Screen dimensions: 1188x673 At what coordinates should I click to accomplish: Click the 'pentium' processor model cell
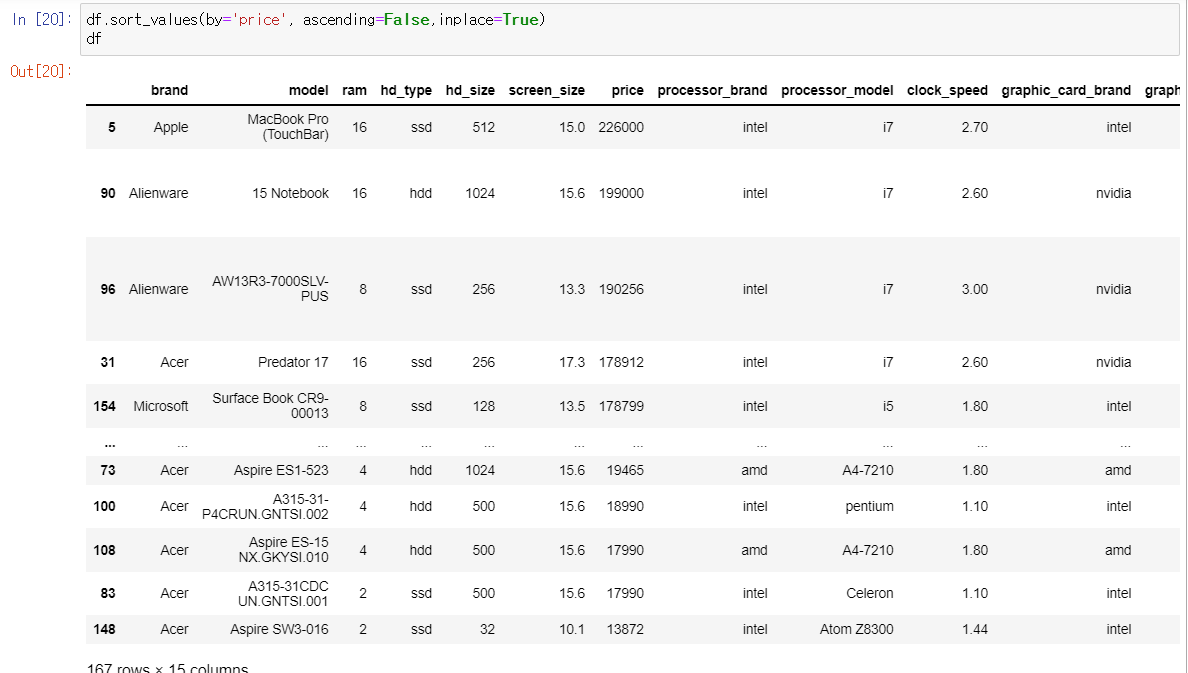tap(869, 506)
